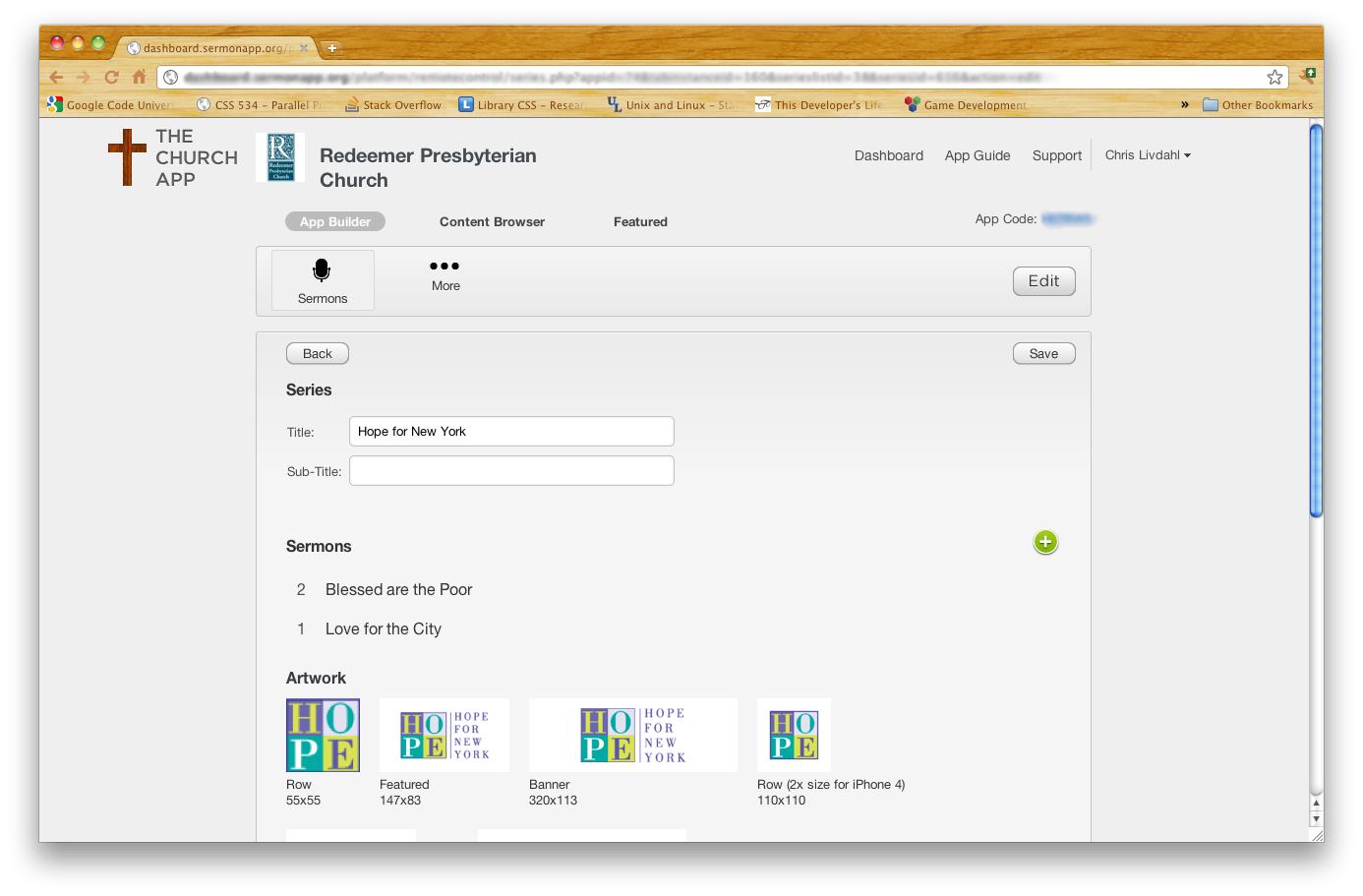The width and height of the screenshot is (1363, 896).
Task: Click the browser home icon
Action: point(140,78)
